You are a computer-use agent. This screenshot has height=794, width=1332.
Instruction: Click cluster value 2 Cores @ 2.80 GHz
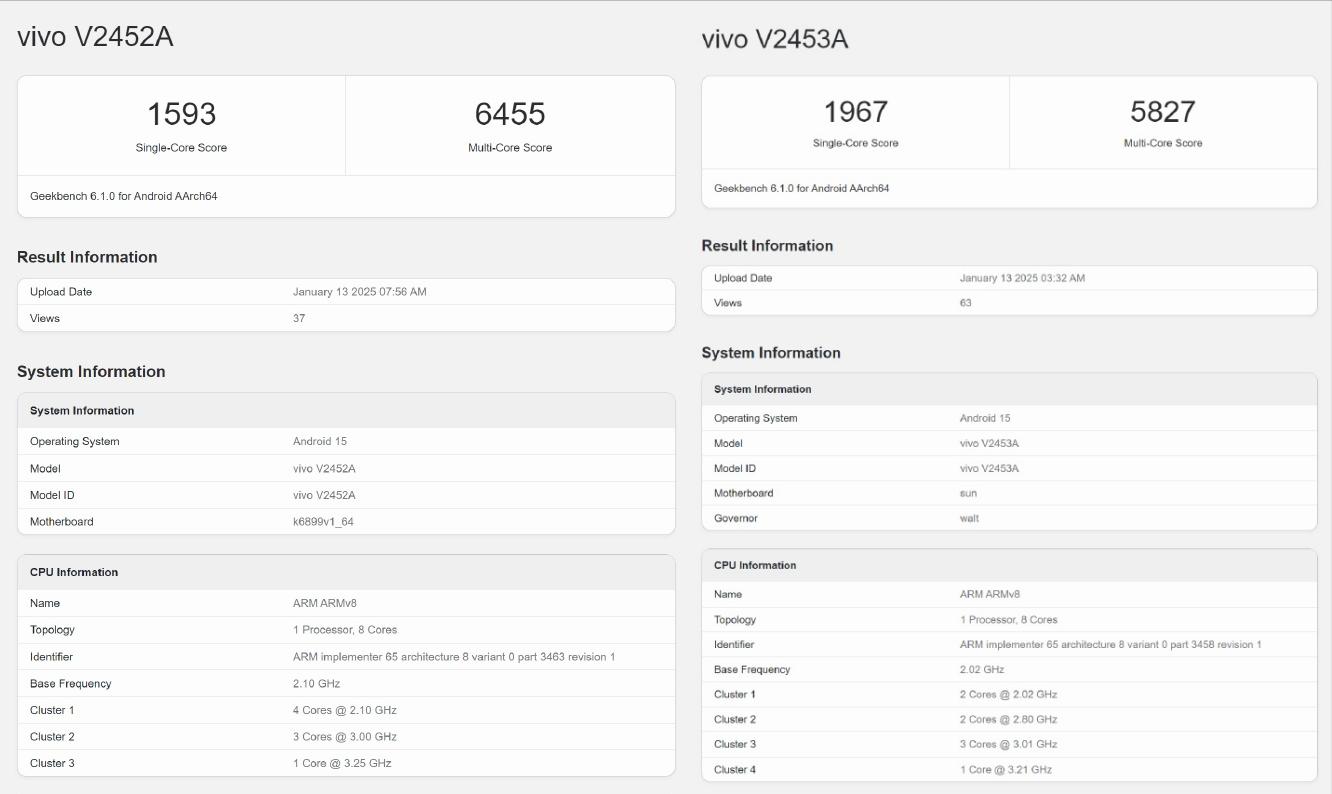1009,720
